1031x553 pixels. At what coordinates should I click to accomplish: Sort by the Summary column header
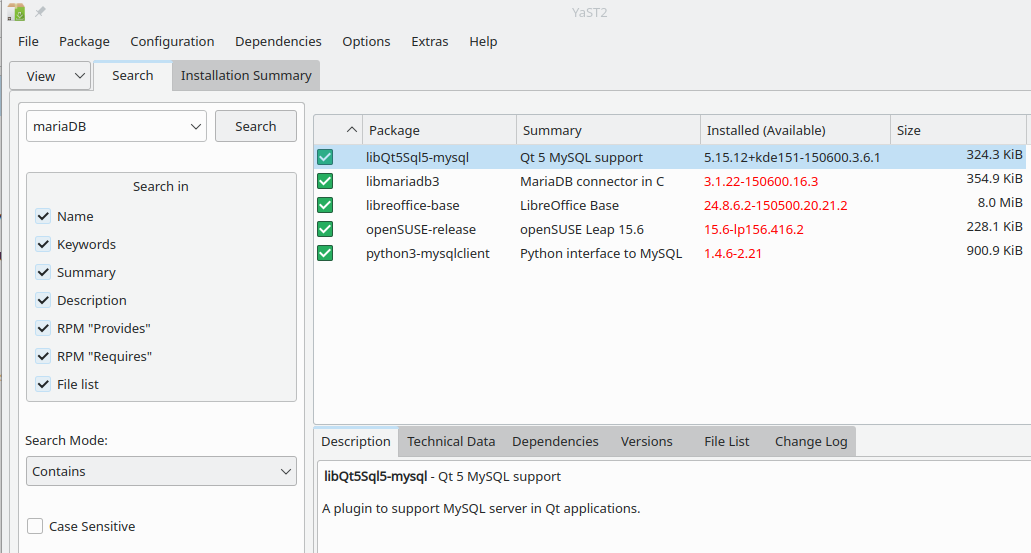608,130
